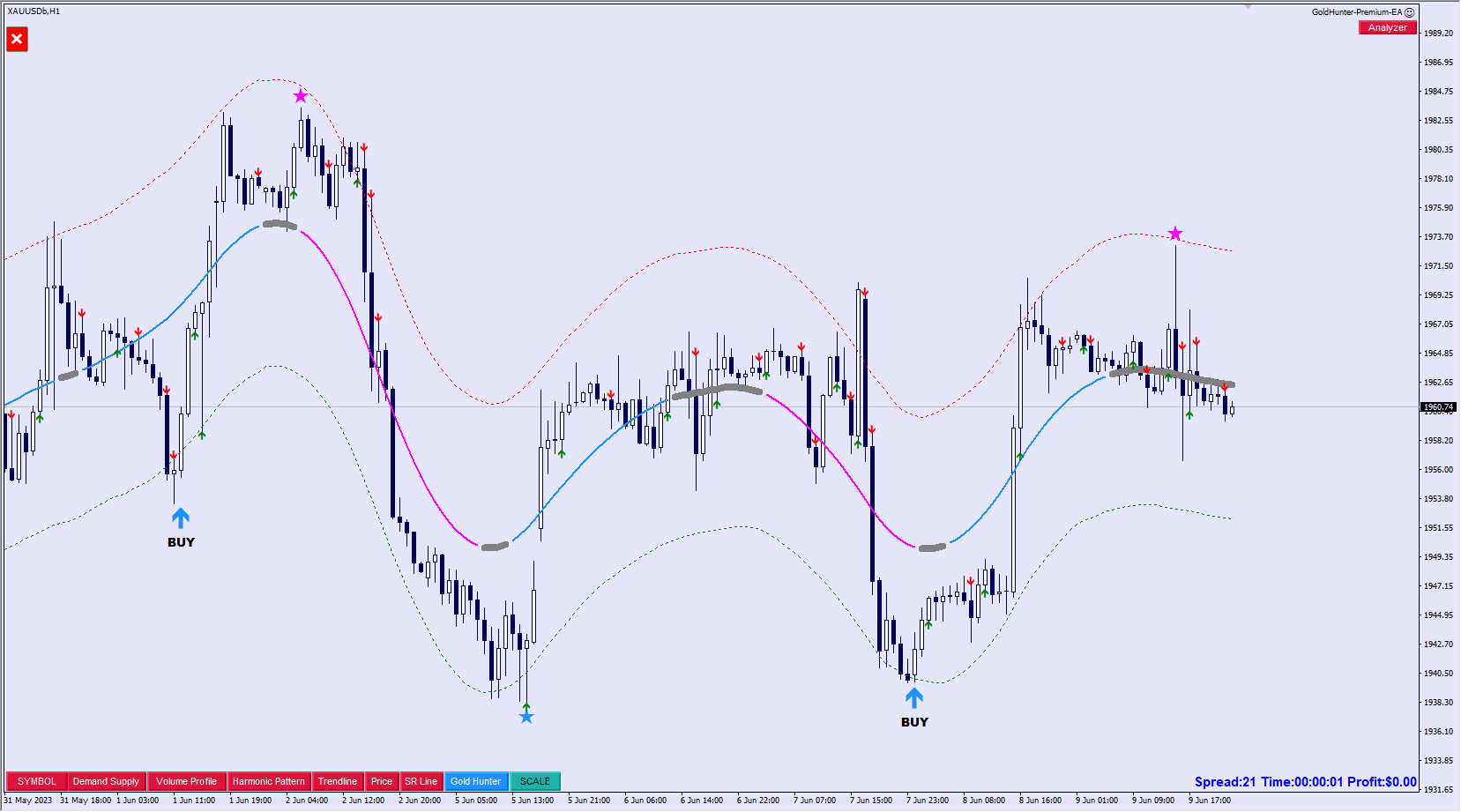Click the Time:00:00:01 readout
Screen dimensions: 1461x812
tap(1302, 782)
